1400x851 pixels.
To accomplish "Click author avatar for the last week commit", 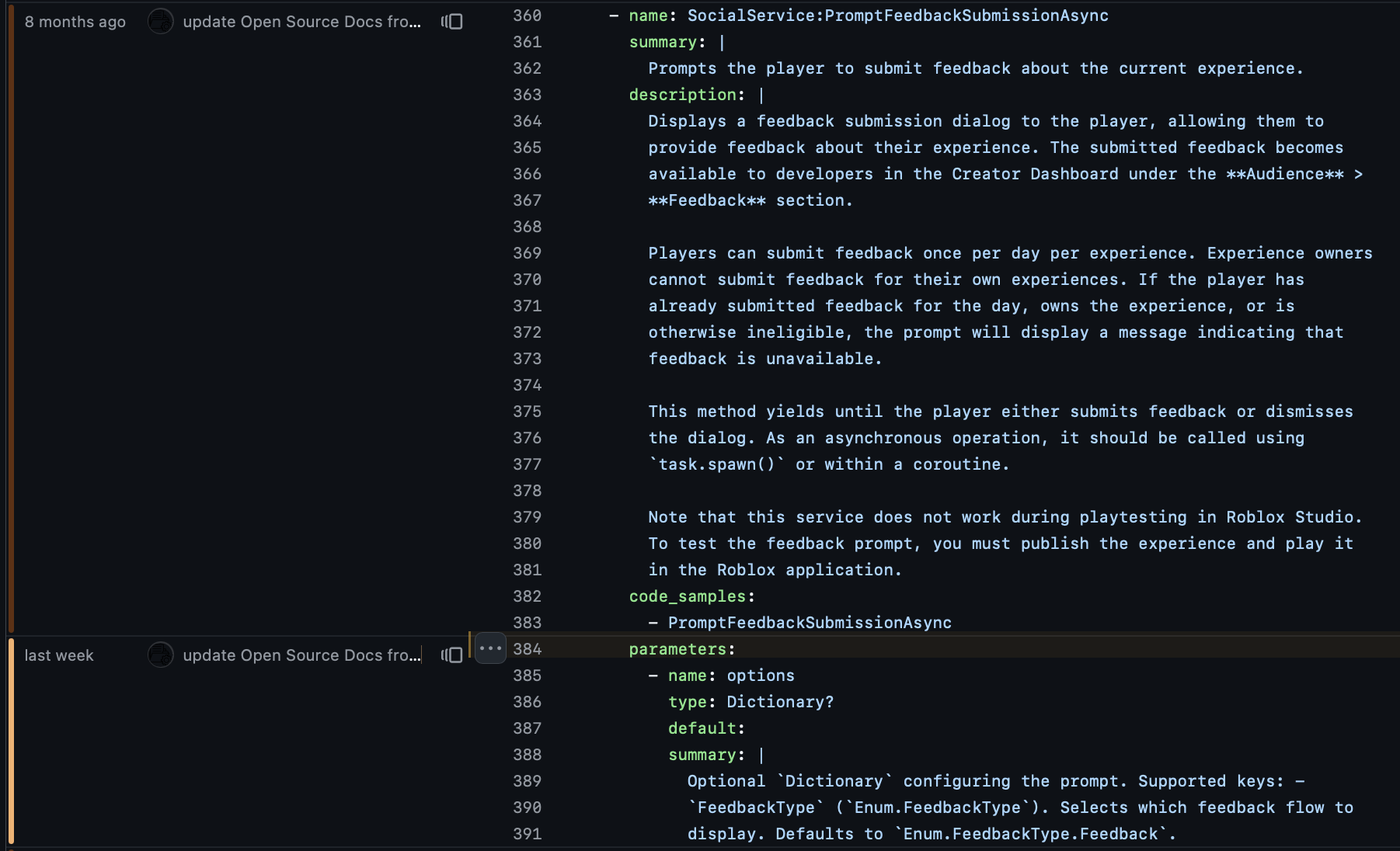I will click(x=161, y=655).
